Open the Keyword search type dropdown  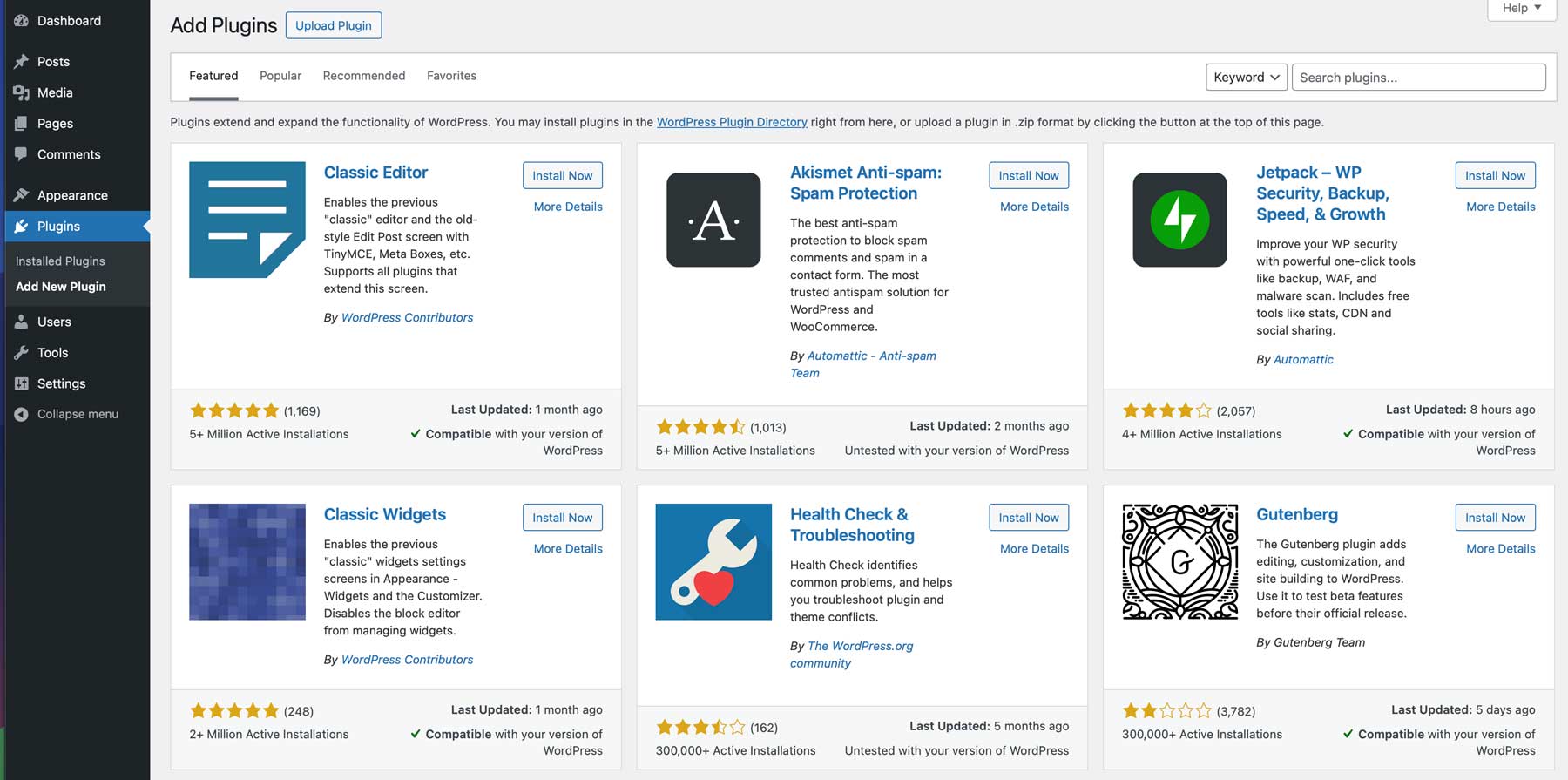pos(1246,78)
